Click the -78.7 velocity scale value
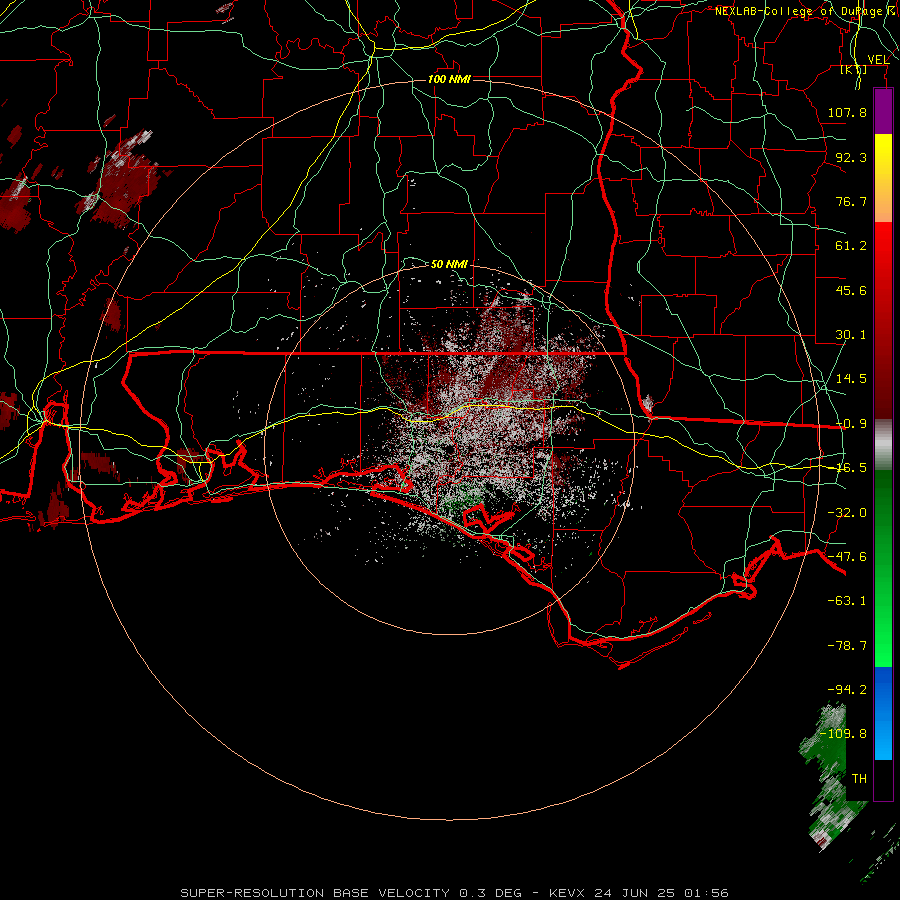This screenshot has width=900, height=900. click(847, 646)
